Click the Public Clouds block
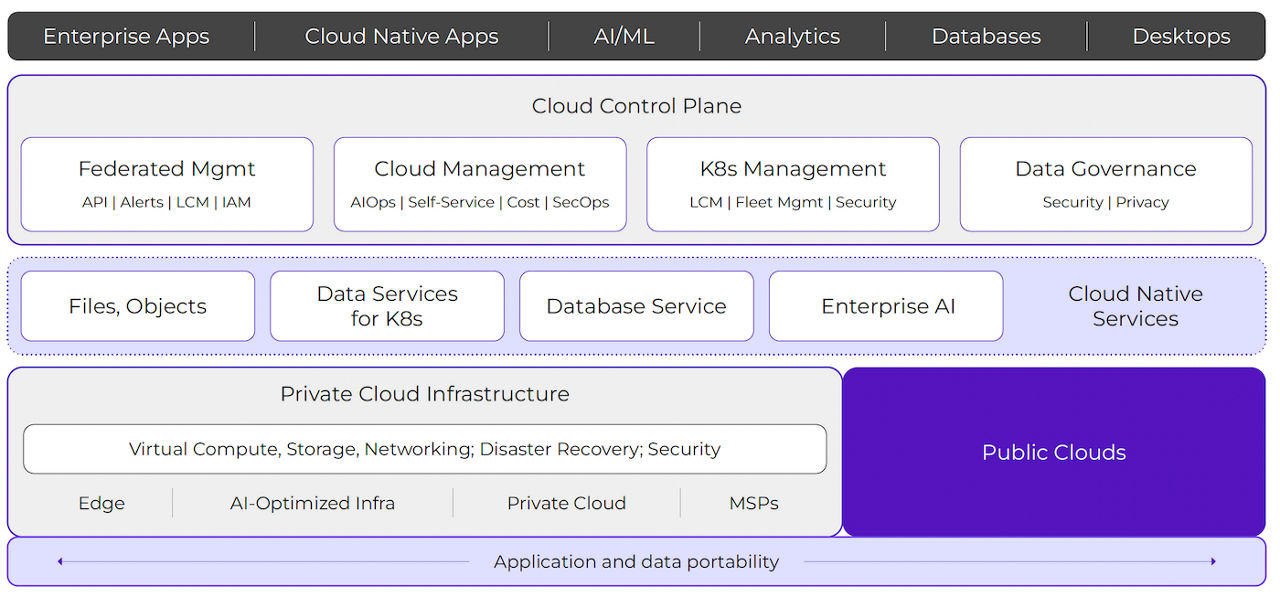The height and width of the screenshot is (600, 1280). coord(1054,451)
